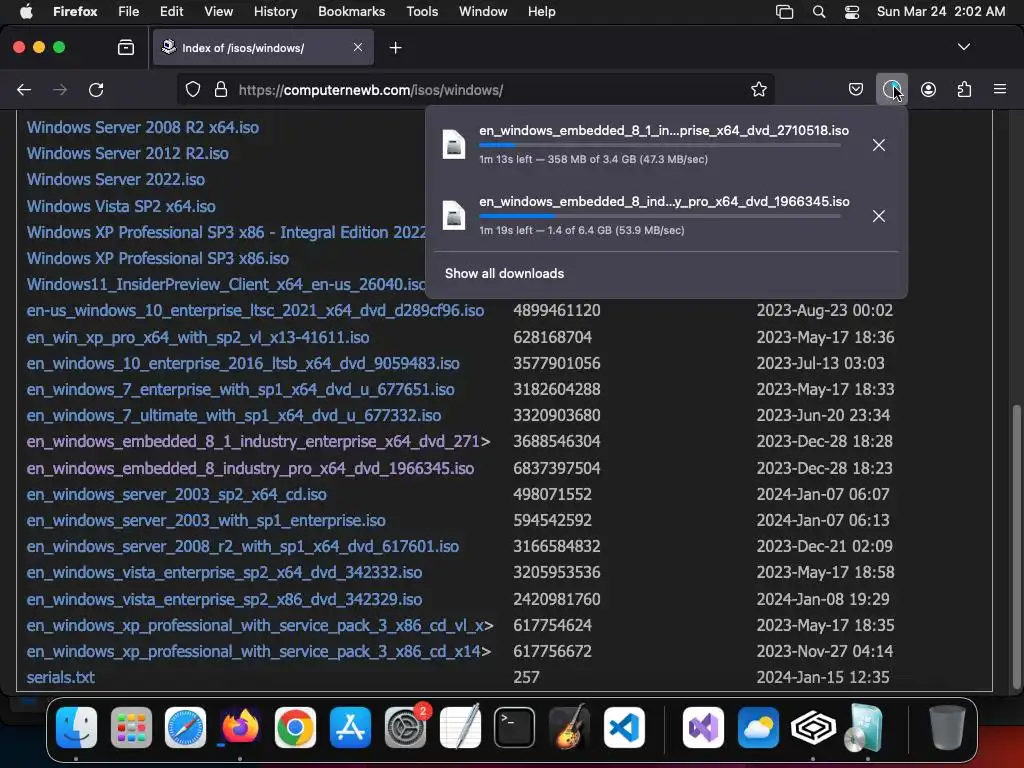Download en_win_xp_pro_x64_with_sp2 ISO link
The width and height of the screenshot is (1024, 768).
[x=198, y=338]
